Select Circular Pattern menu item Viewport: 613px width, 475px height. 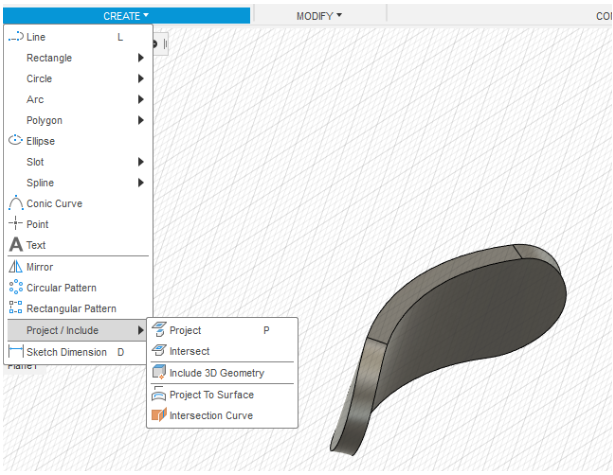[78, 288]
